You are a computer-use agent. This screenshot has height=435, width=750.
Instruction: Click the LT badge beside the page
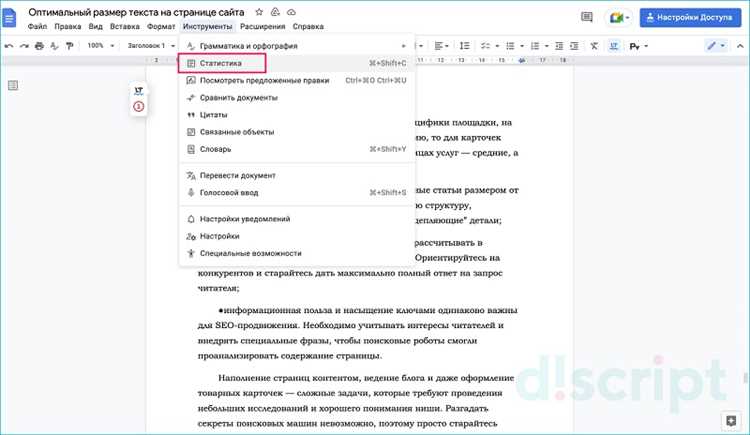139,90
